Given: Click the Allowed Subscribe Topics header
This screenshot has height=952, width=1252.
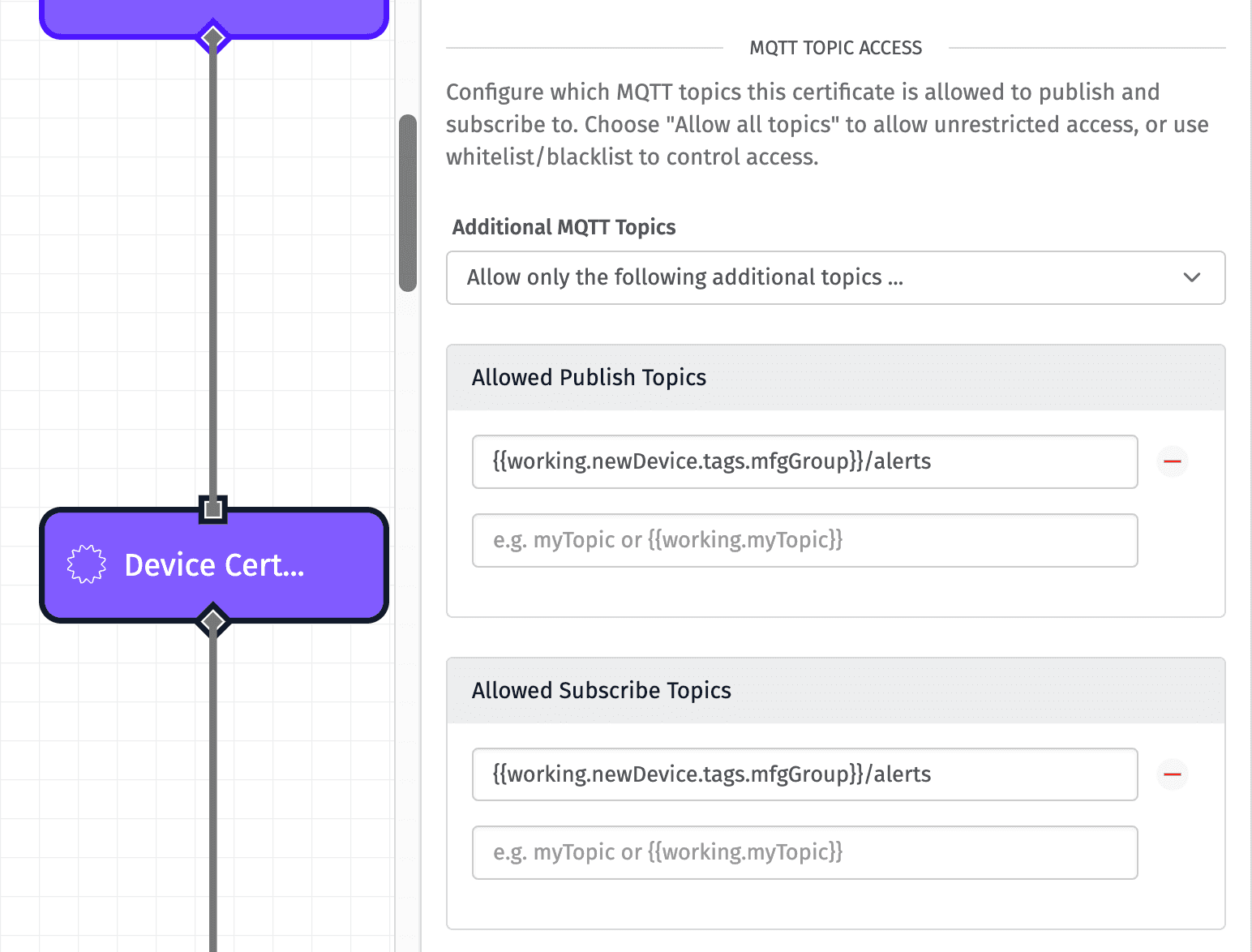Looking at the screenshot, I should (x=835, y=691).
